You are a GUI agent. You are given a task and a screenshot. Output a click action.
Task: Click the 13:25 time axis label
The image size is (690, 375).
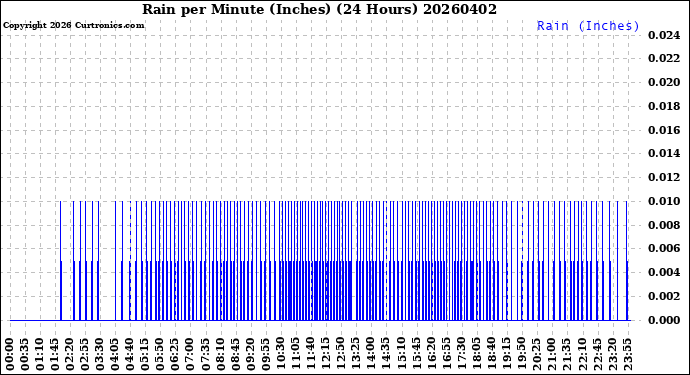(x=356, y=354)
